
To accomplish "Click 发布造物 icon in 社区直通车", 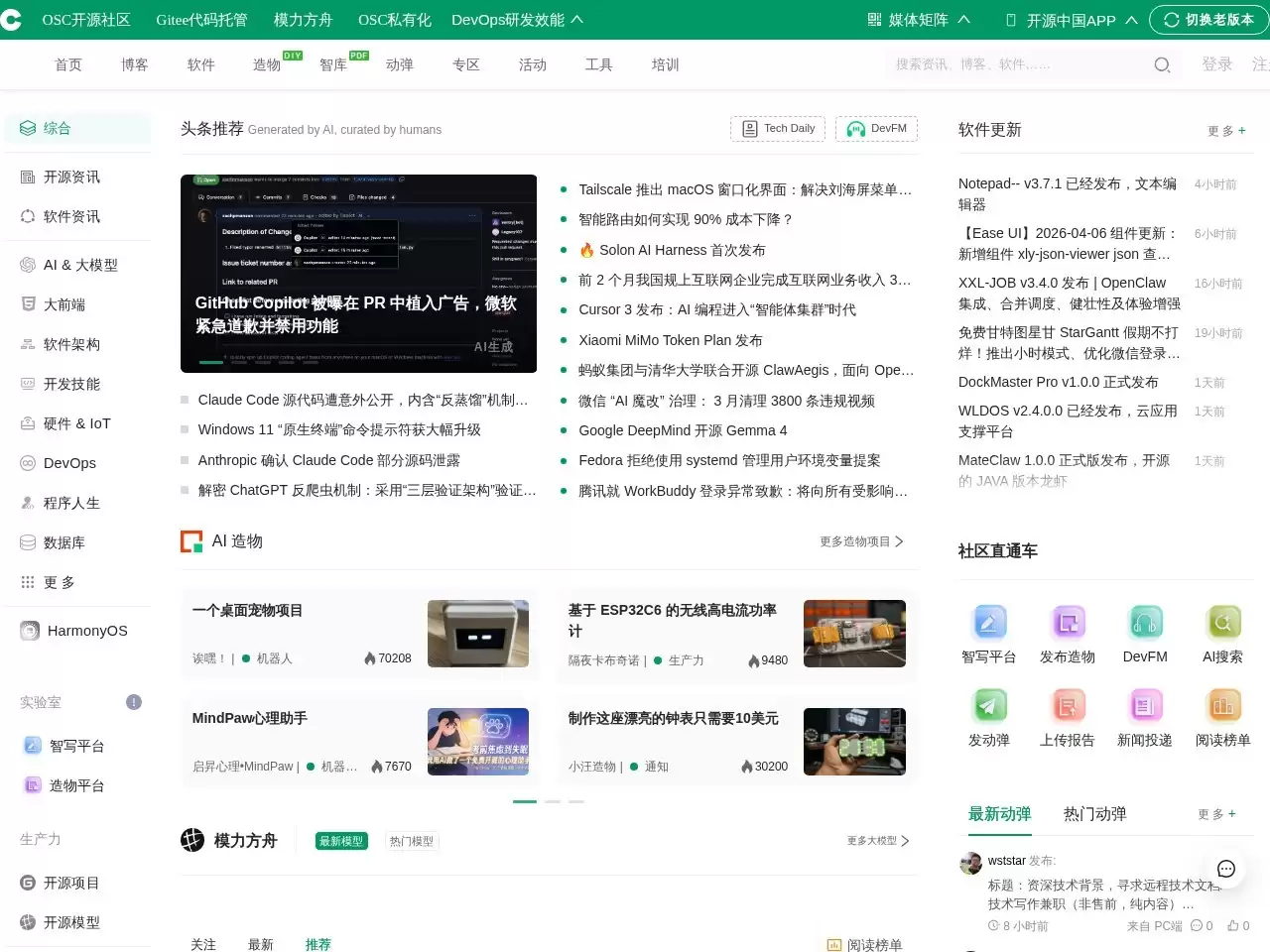I will [1068, 623].
